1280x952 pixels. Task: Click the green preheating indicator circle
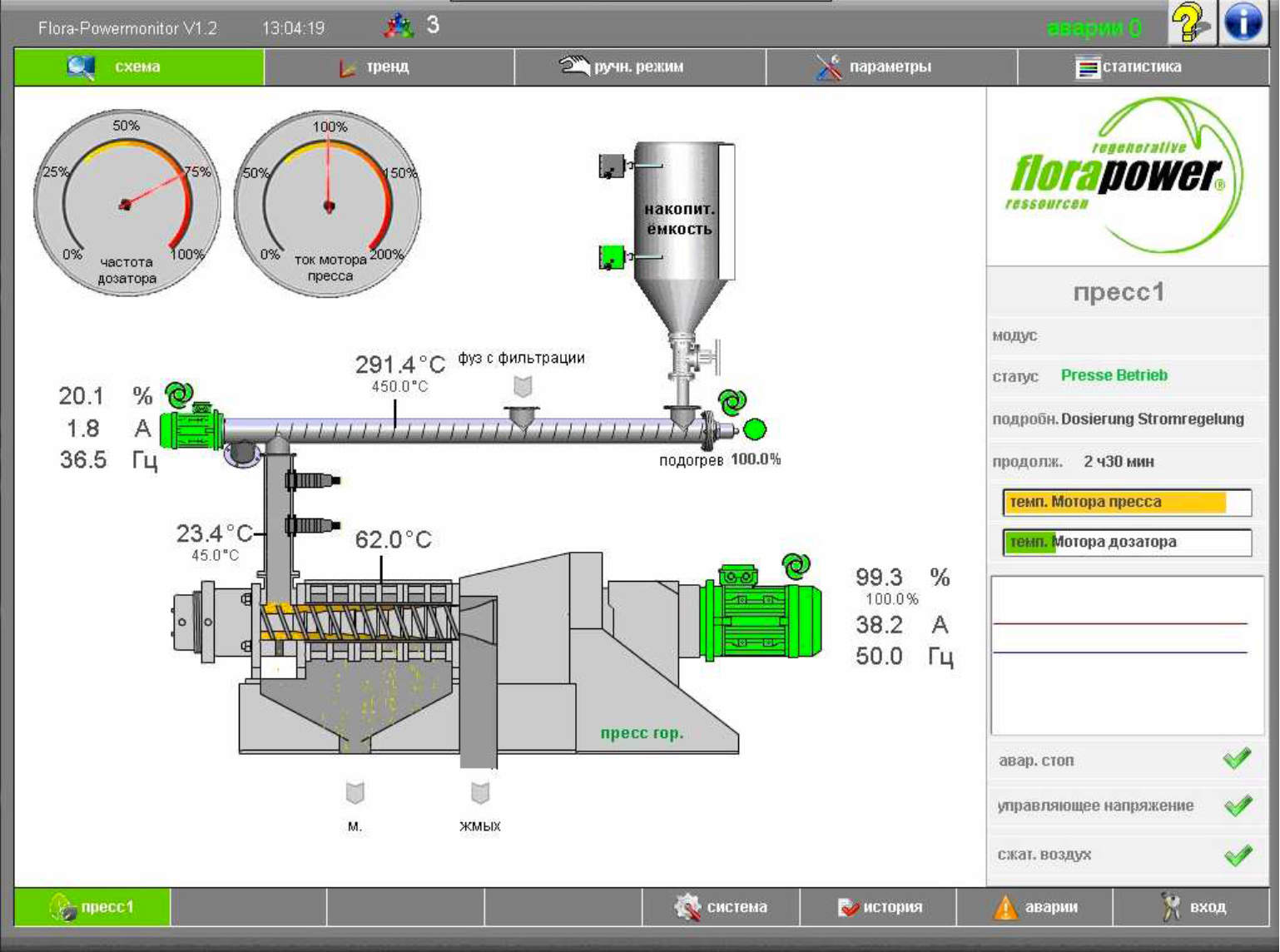[754, 429]
